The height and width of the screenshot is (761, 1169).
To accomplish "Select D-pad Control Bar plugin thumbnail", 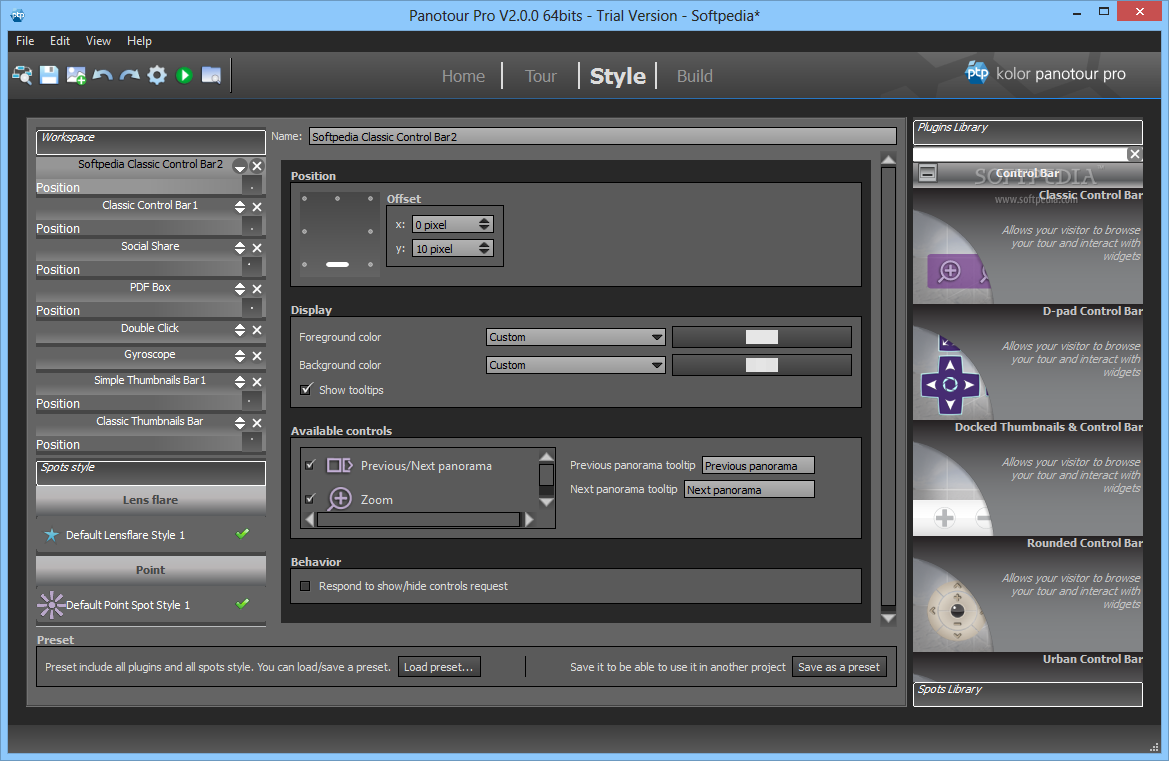I will click(x=1027, y=362).
